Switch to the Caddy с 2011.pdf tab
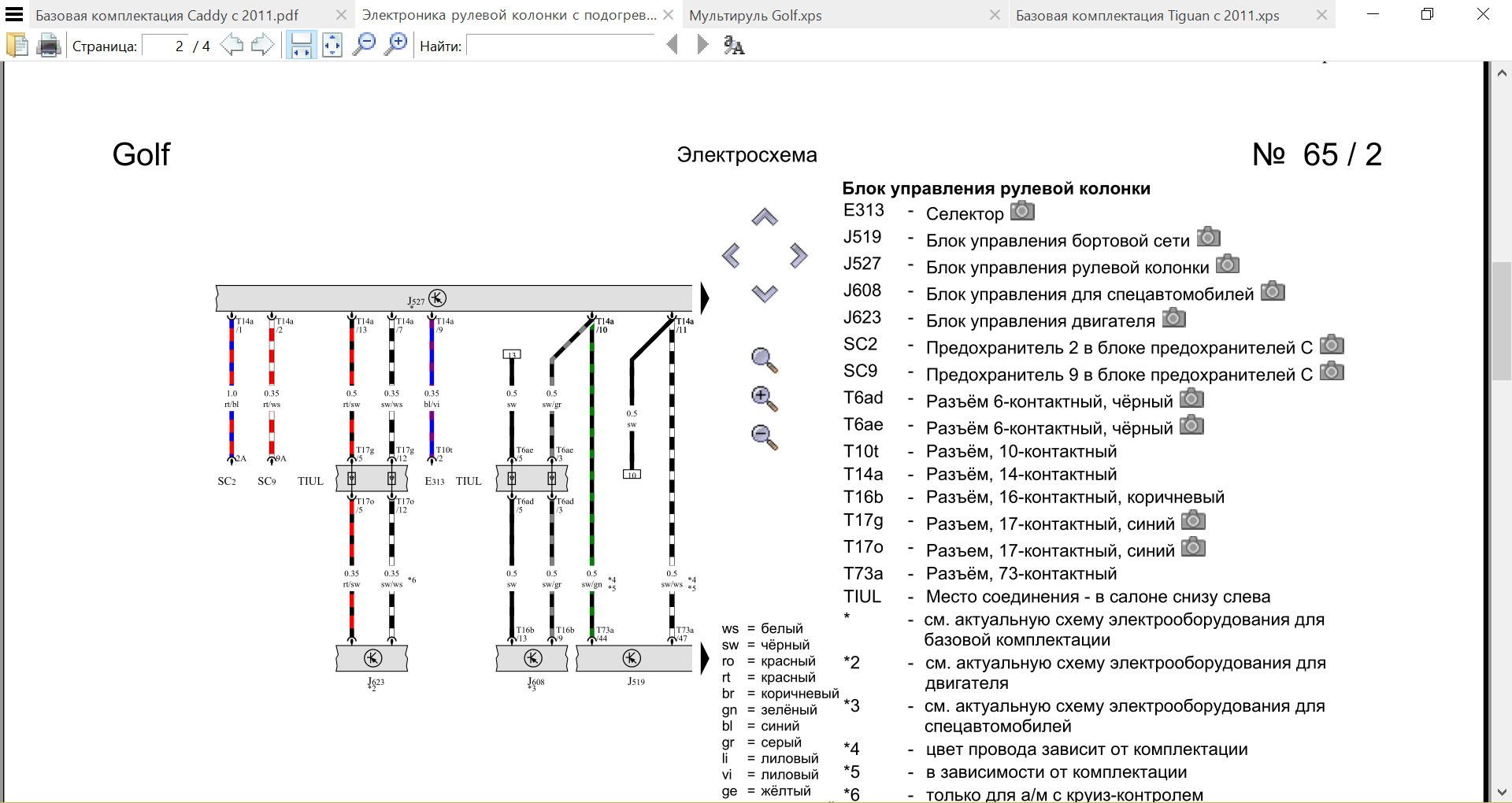This screenshot has height=803, width=1512. [167, 15]
